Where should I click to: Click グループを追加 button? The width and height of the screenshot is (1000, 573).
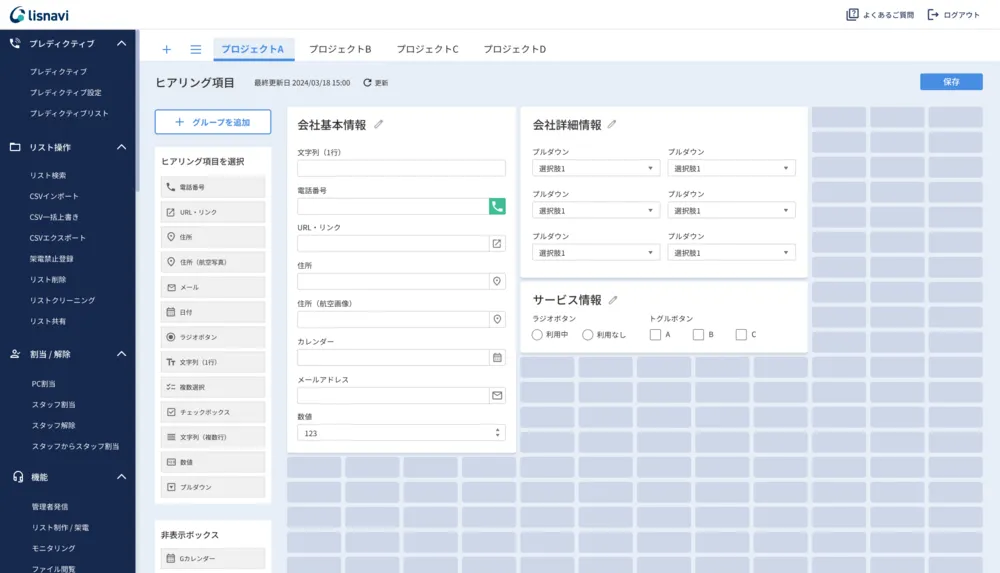pyautogui.click(x=213, y=122)
